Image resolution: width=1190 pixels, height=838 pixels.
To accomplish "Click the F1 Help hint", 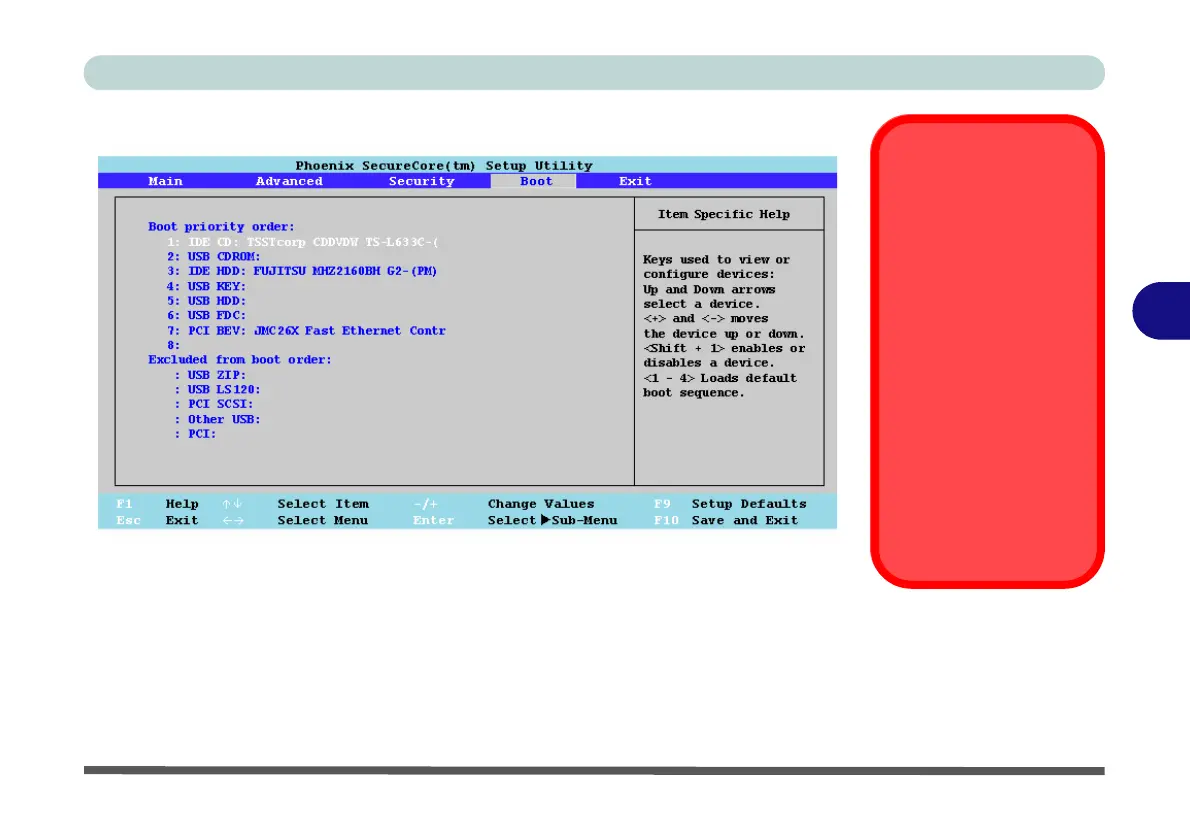I will [157, 504].
